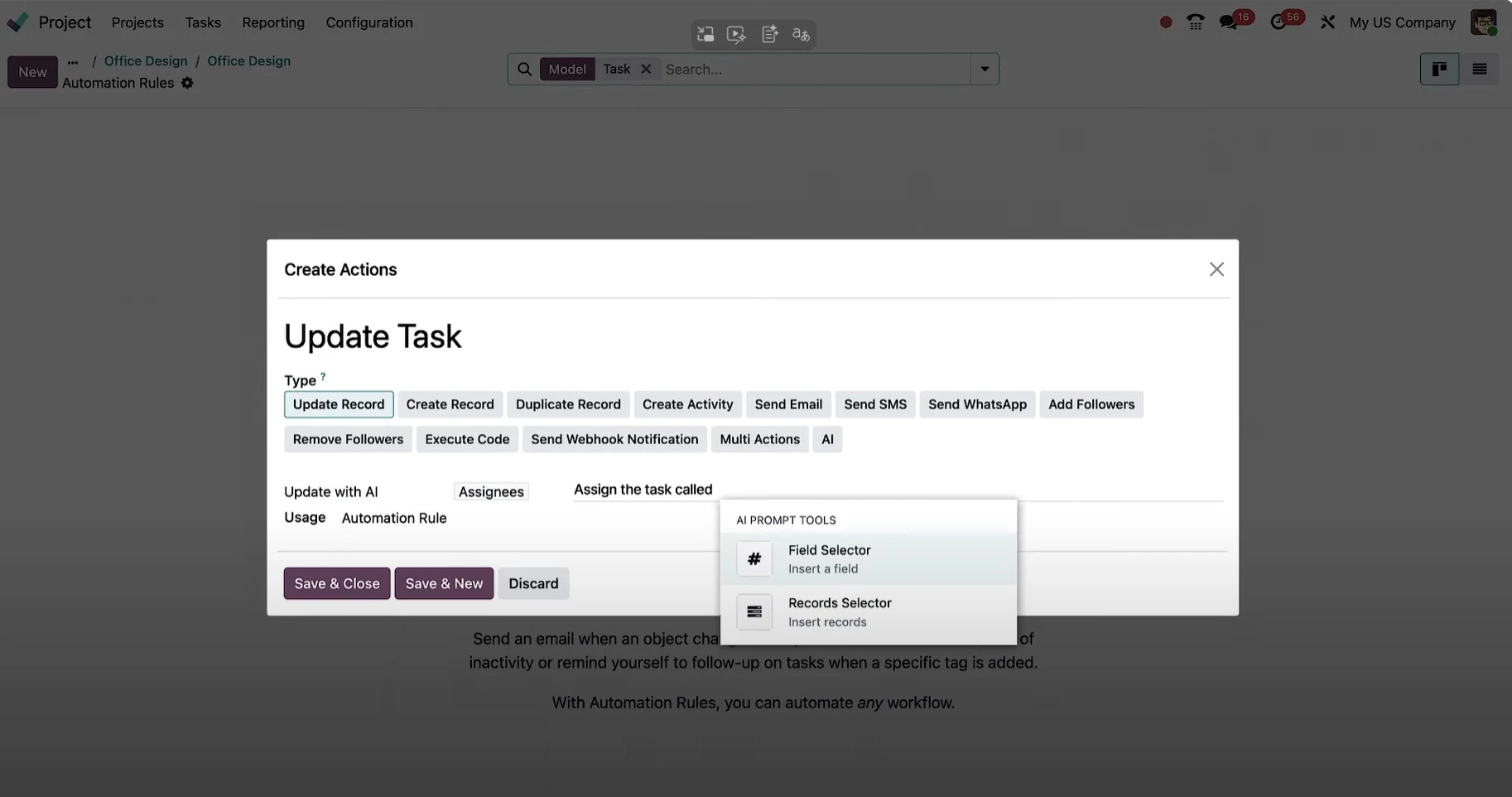Expand the breadcrumb ellipsis menu
Screen dimensions: 1512x797
click(x=72, y=60)
